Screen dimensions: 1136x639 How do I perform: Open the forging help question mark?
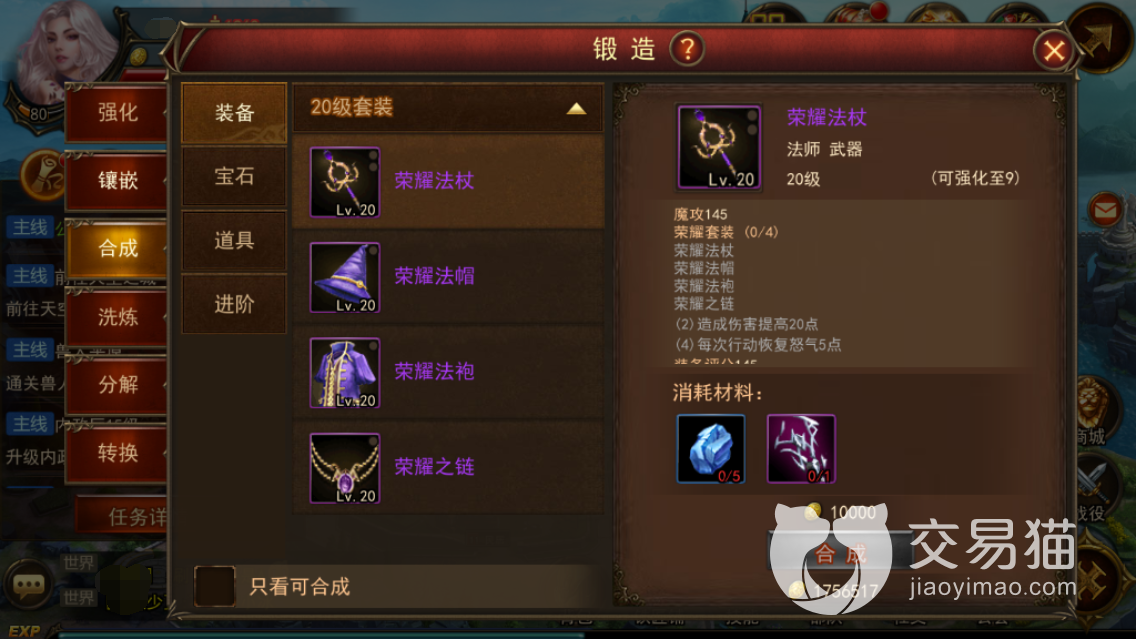[x=687, y=49]
